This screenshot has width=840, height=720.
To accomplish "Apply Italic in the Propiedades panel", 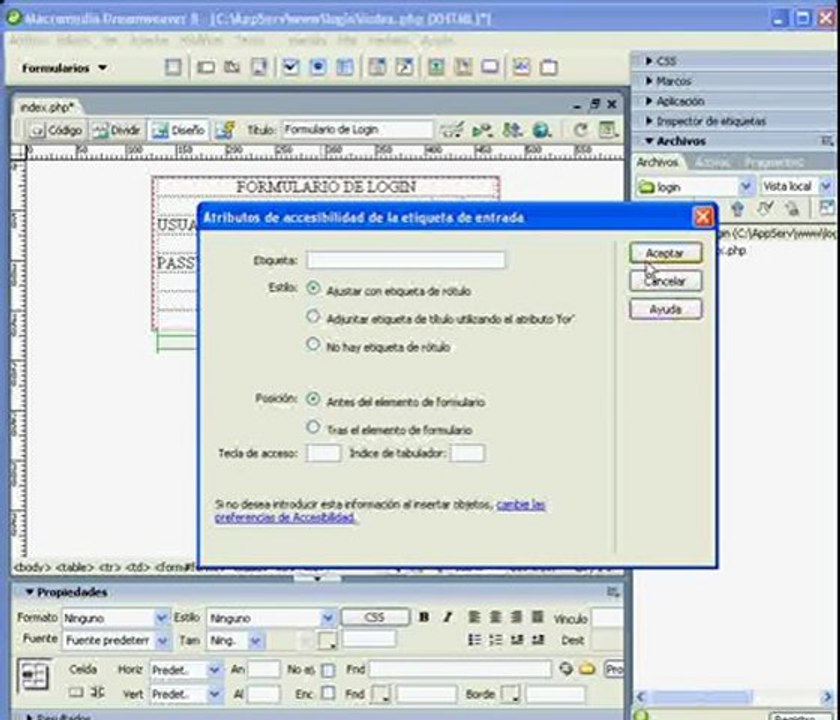I will pyautogui.click(x=447, y=617).
